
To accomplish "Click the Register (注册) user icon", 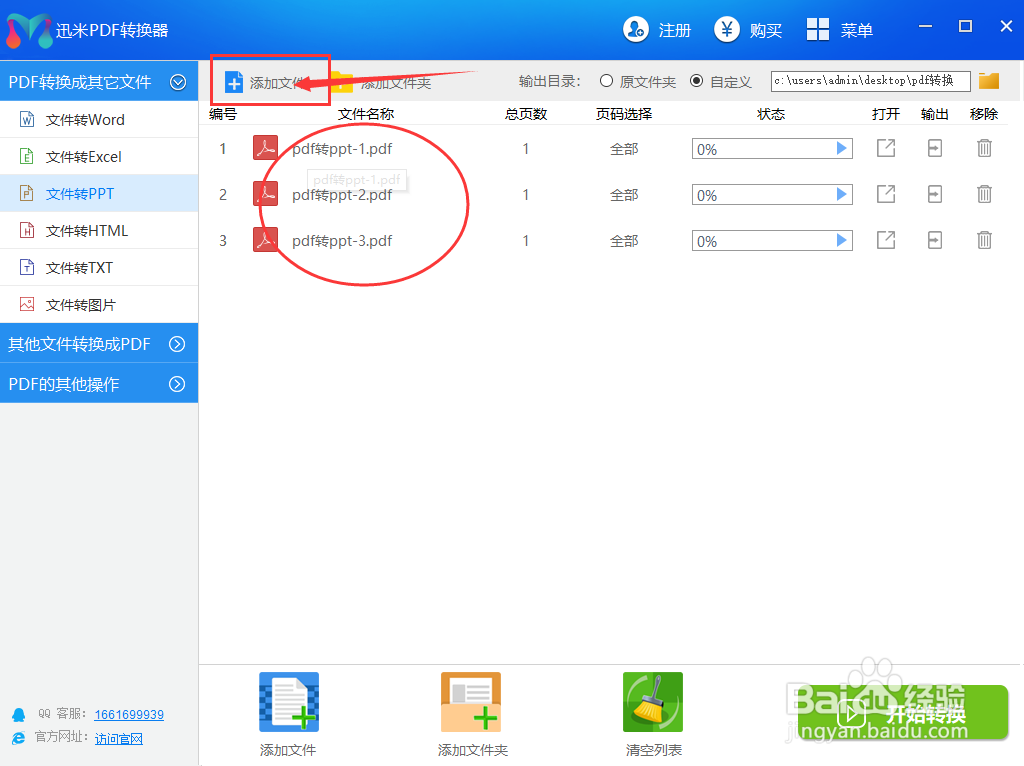I will click(635, 29).
